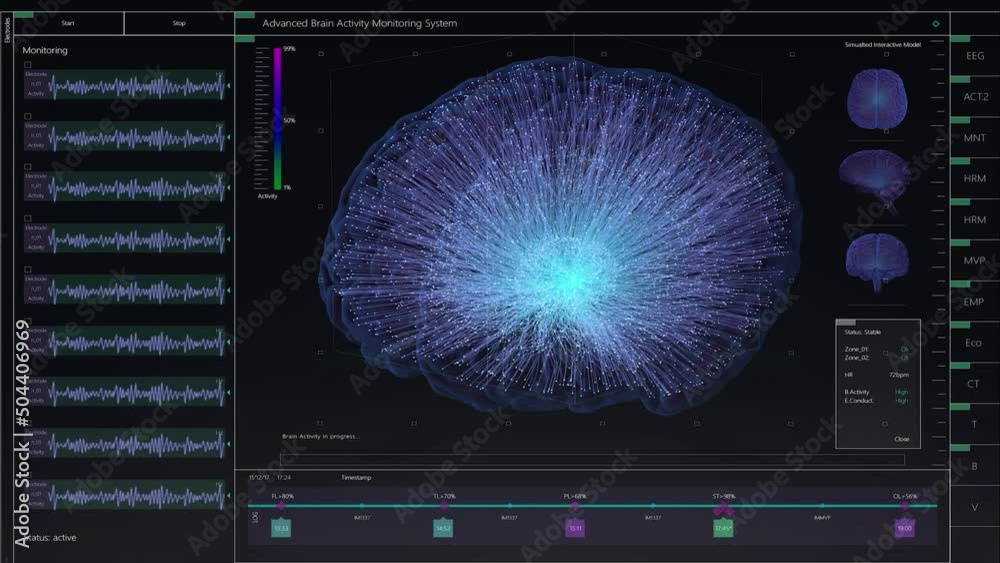
Task: Open the MVP side tab
Action: tap(974, 260)
